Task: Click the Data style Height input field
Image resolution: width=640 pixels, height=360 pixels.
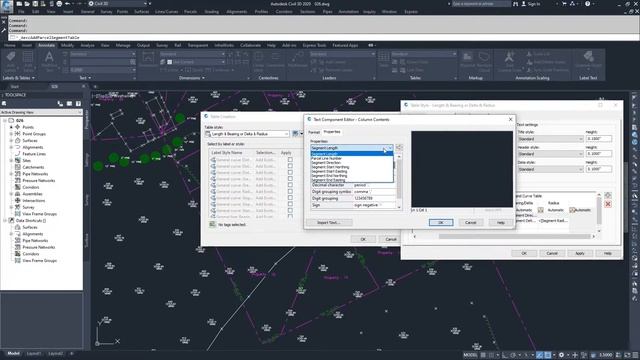Action: coord(599,169)
